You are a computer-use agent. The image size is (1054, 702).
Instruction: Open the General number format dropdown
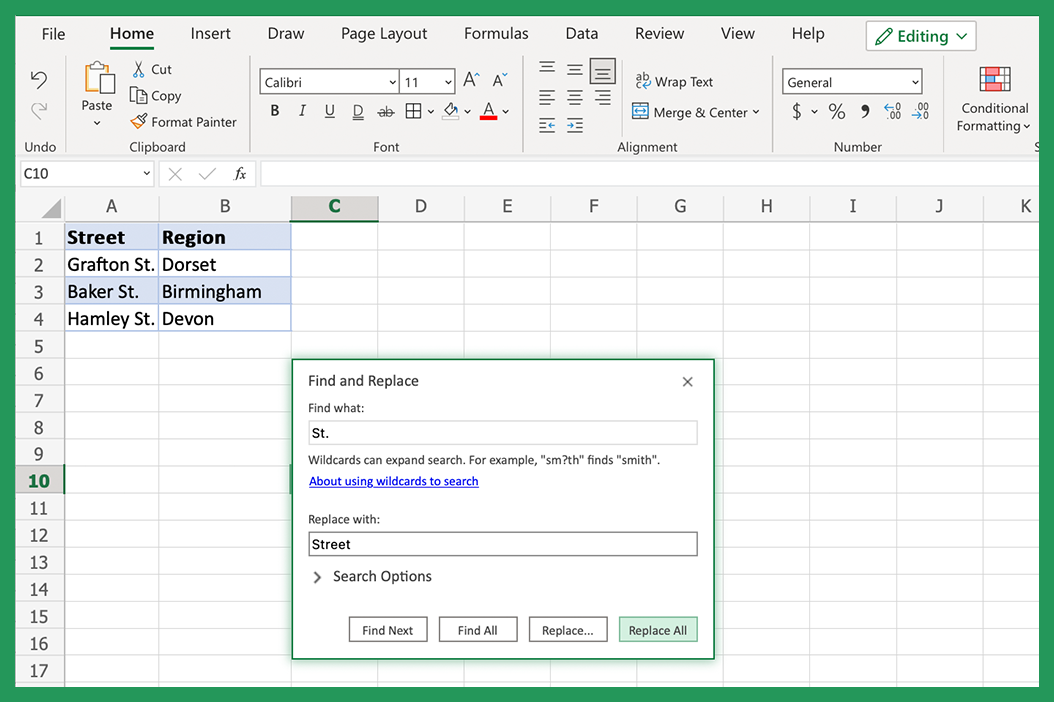point(850,81)
